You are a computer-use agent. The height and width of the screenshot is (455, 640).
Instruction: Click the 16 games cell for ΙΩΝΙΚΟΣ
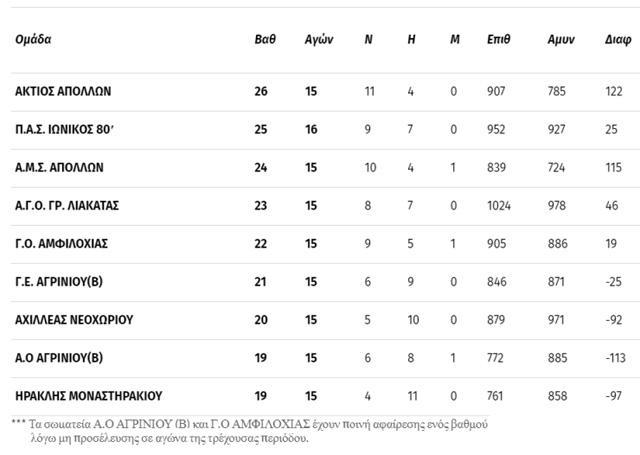[x=311, y=129]
